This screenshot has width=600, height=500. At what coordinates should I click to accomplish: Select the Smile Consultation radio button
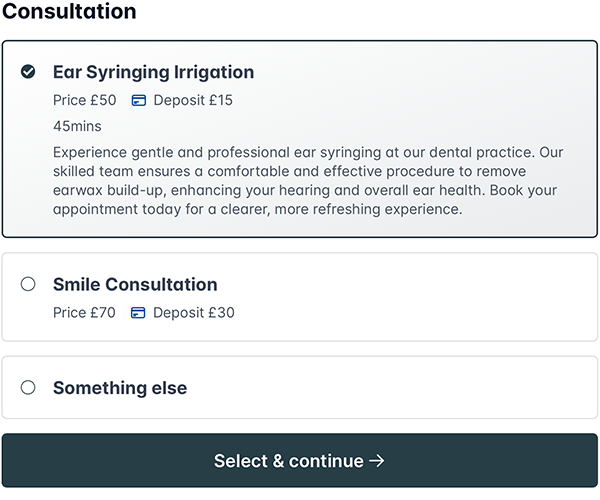[28, 284]
